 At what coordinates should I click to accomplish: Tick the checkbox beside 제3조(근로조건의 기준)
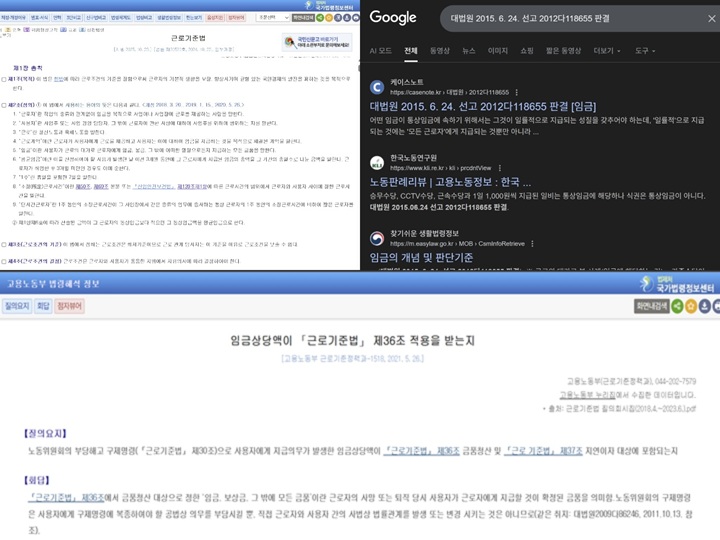(4, 245)
